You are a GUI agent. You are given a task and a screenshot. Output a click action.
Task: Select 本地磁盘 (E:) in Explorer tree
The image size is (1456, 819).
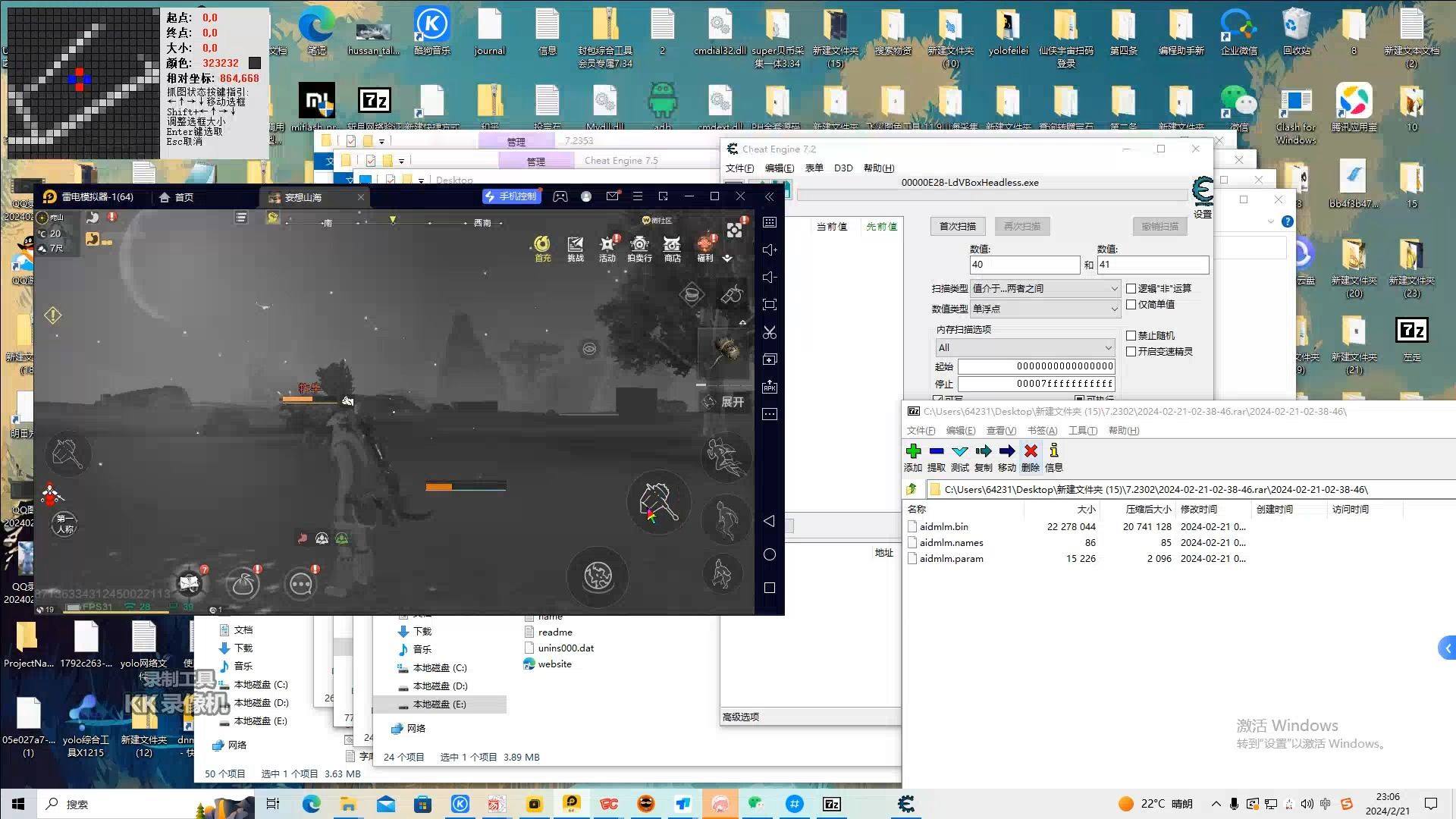pyautogui.click(x=439, y=704)
